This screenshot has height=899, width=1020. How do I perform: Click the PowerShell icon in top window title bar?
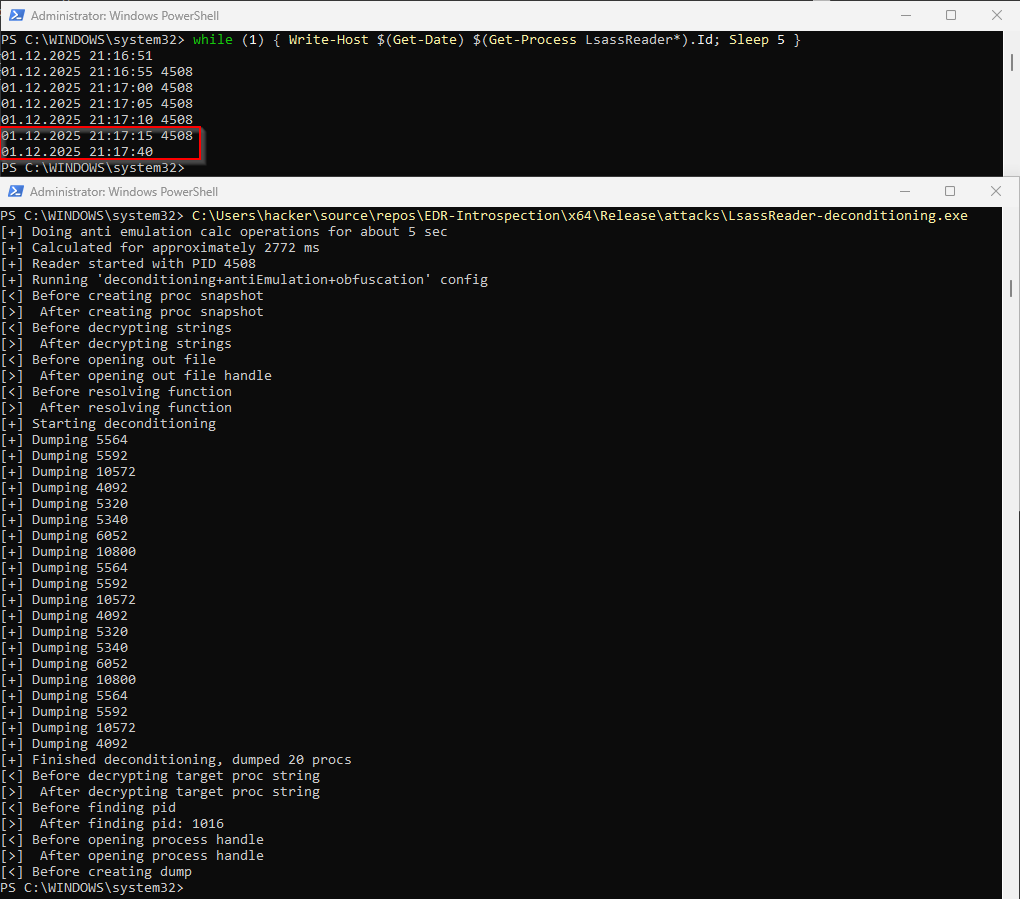[x=16, y=15]
